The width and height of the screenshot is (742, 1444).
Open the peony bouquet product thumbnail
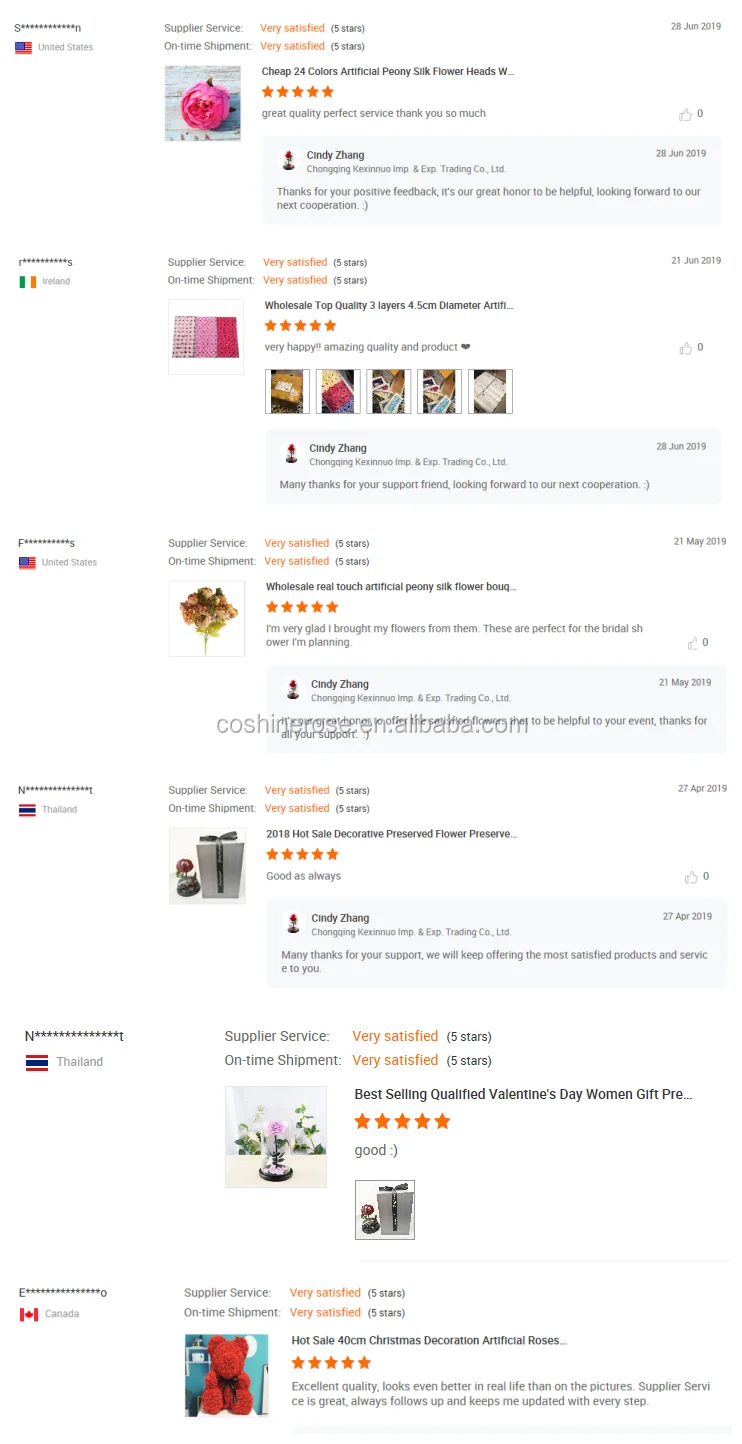[207, 619]
